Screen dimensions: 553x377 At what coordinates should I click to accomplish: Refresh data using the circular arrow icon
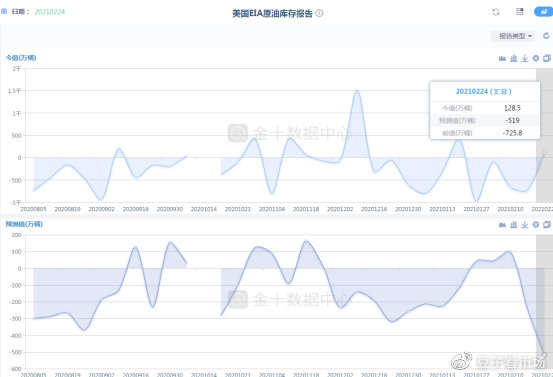pos(546,36)
